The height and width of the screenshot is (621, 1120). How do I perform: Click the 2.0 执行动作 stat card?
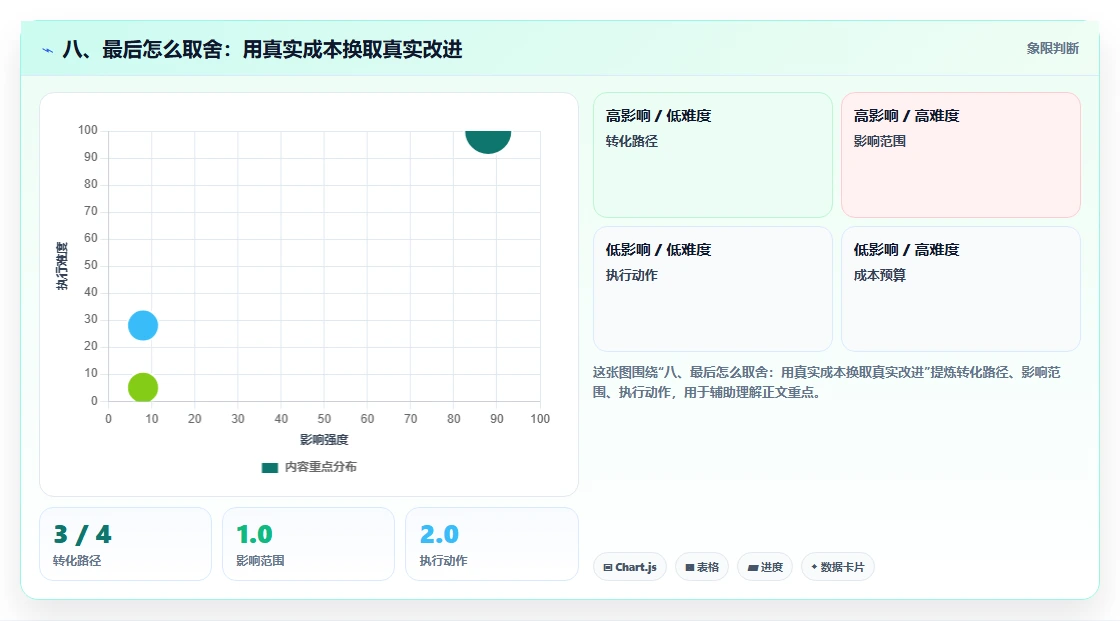point(491,544)
